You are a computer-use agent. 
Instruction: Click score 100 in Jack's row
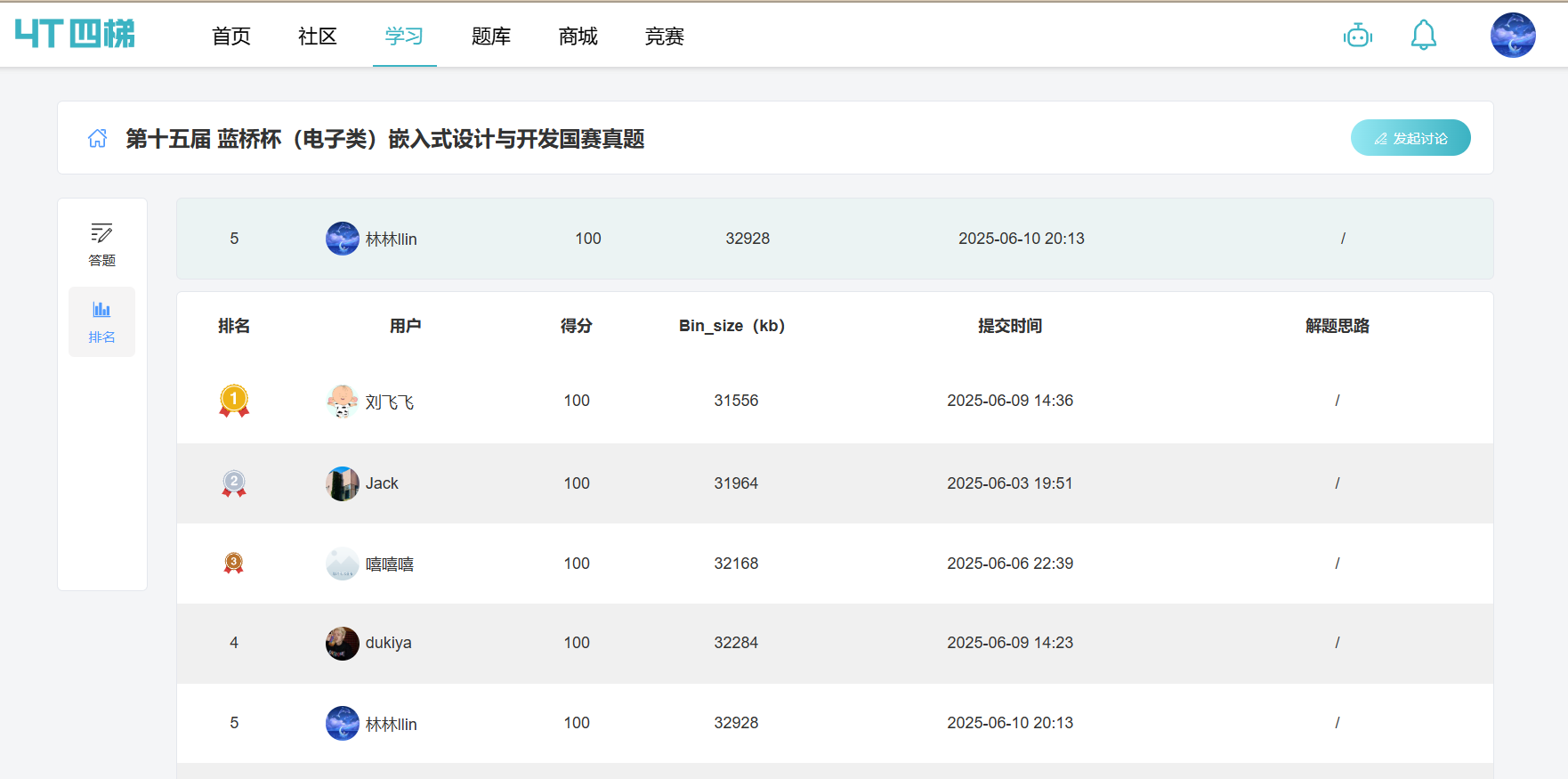coord(577,483)
